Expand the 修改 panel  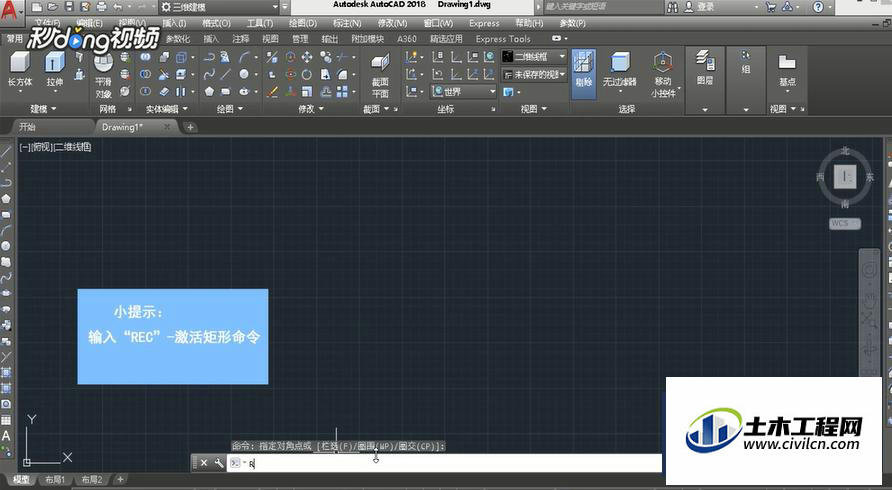(311, 109)
